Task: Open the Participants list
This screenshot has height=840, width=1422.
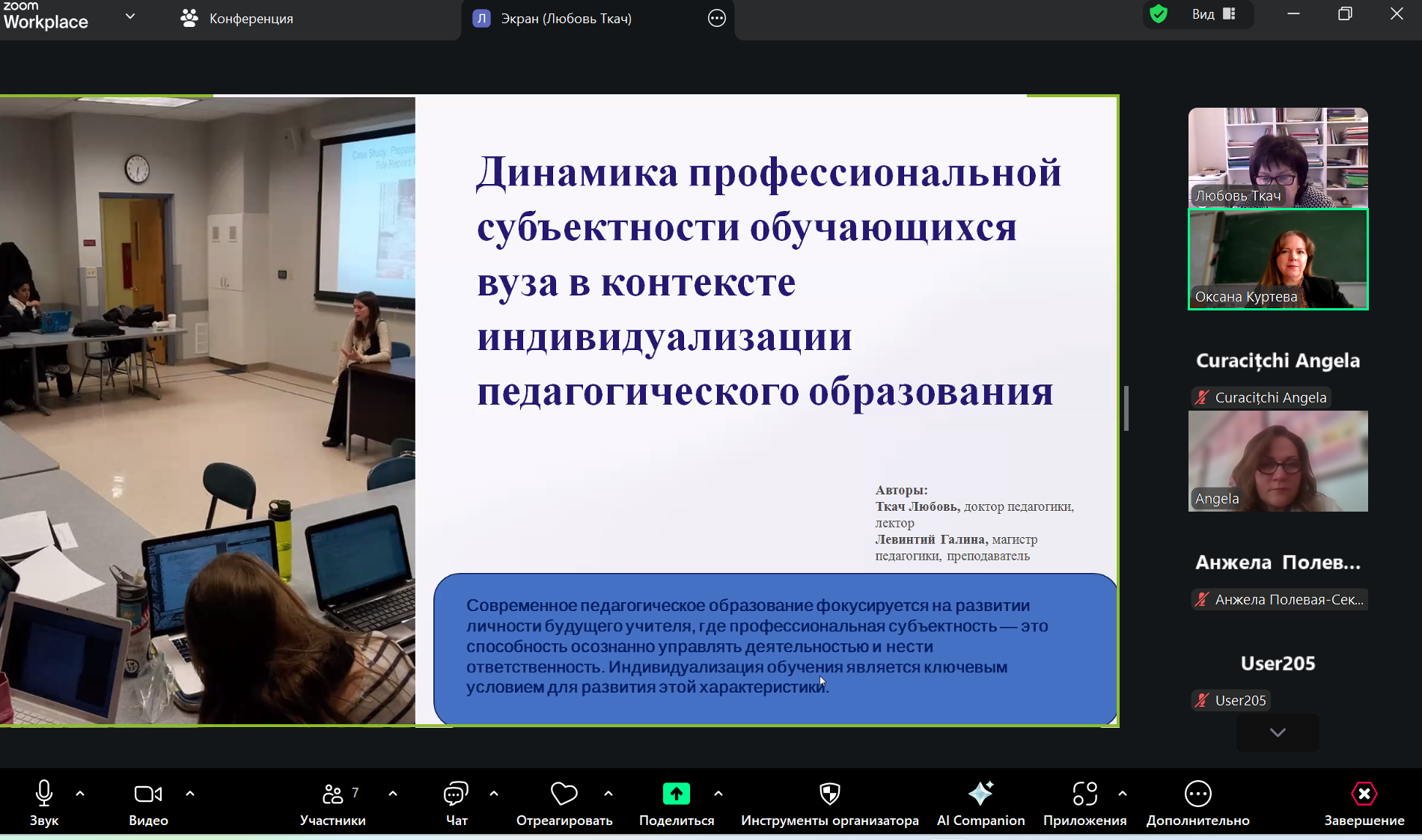Action: click(x=333, y=794)
